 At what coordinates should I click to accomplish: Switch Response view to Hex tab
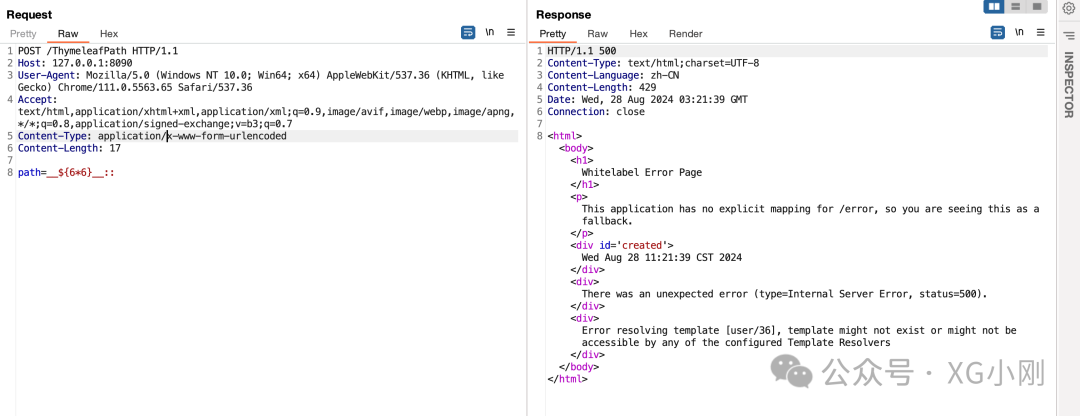tap(638, 34)
